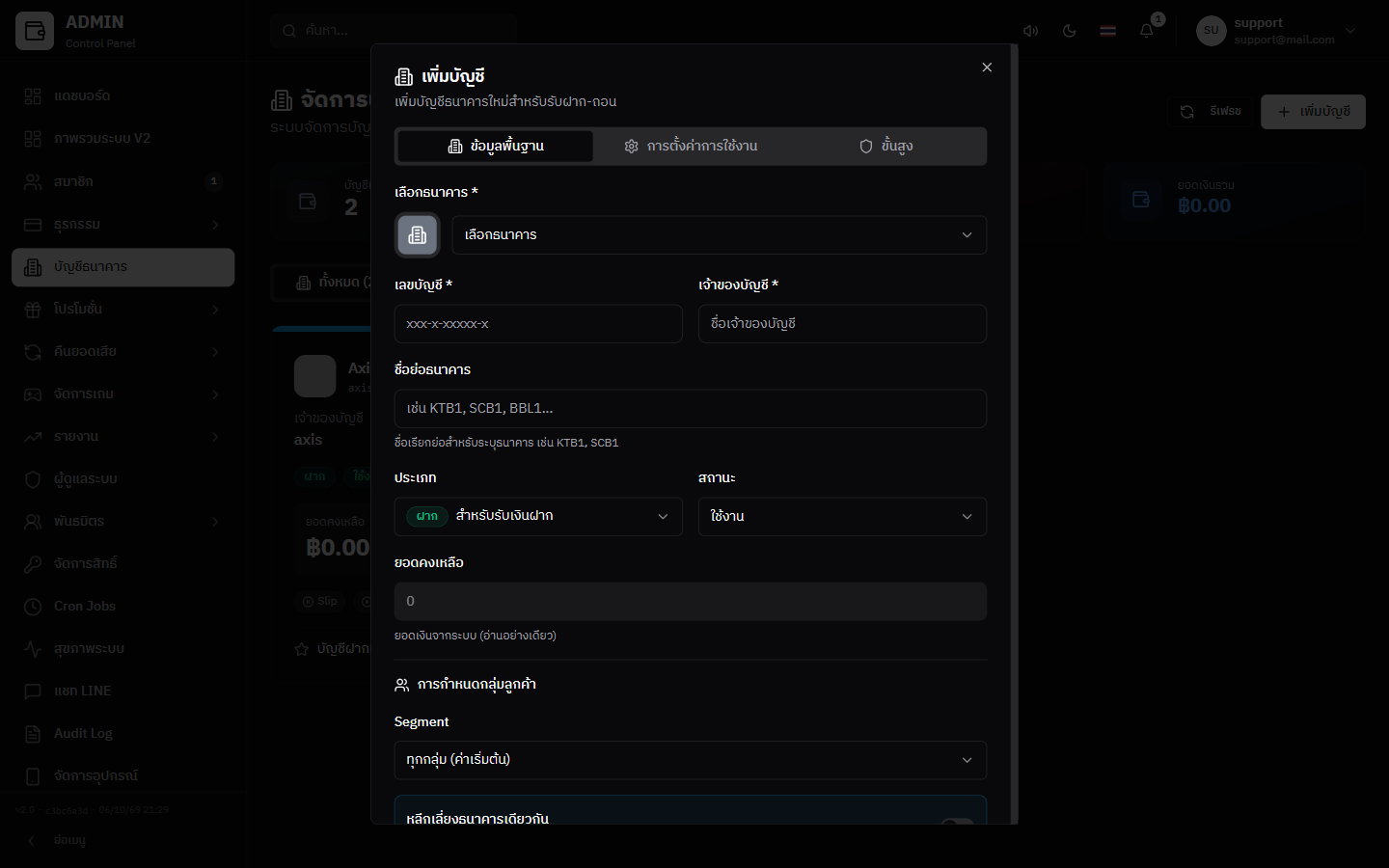Open จัดการอุปกรณ์ in sidebar

pyautogui.click(x=123, y=775)
